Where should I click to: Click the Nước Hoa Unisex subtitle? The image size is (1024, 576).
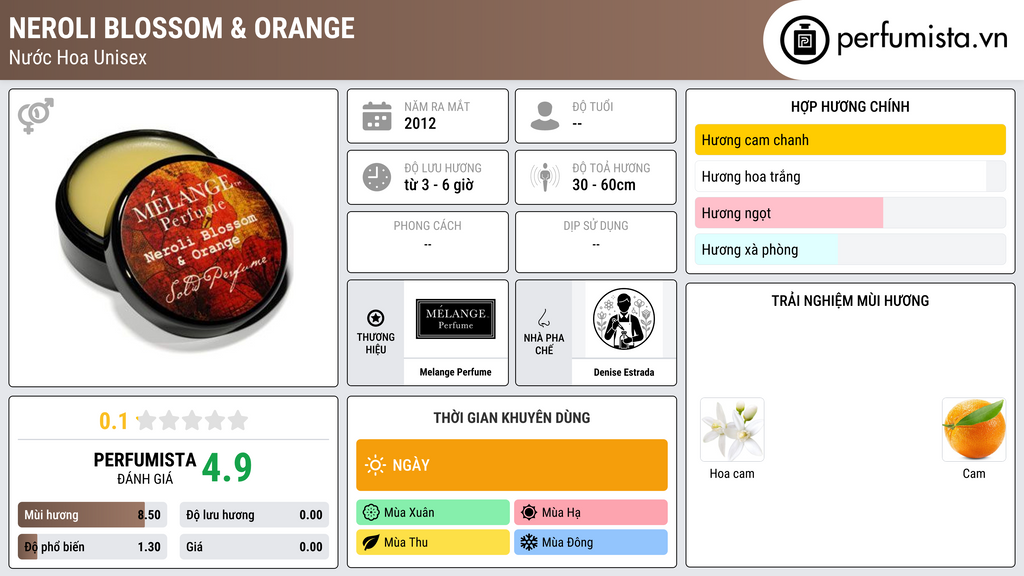click(78, 57)
